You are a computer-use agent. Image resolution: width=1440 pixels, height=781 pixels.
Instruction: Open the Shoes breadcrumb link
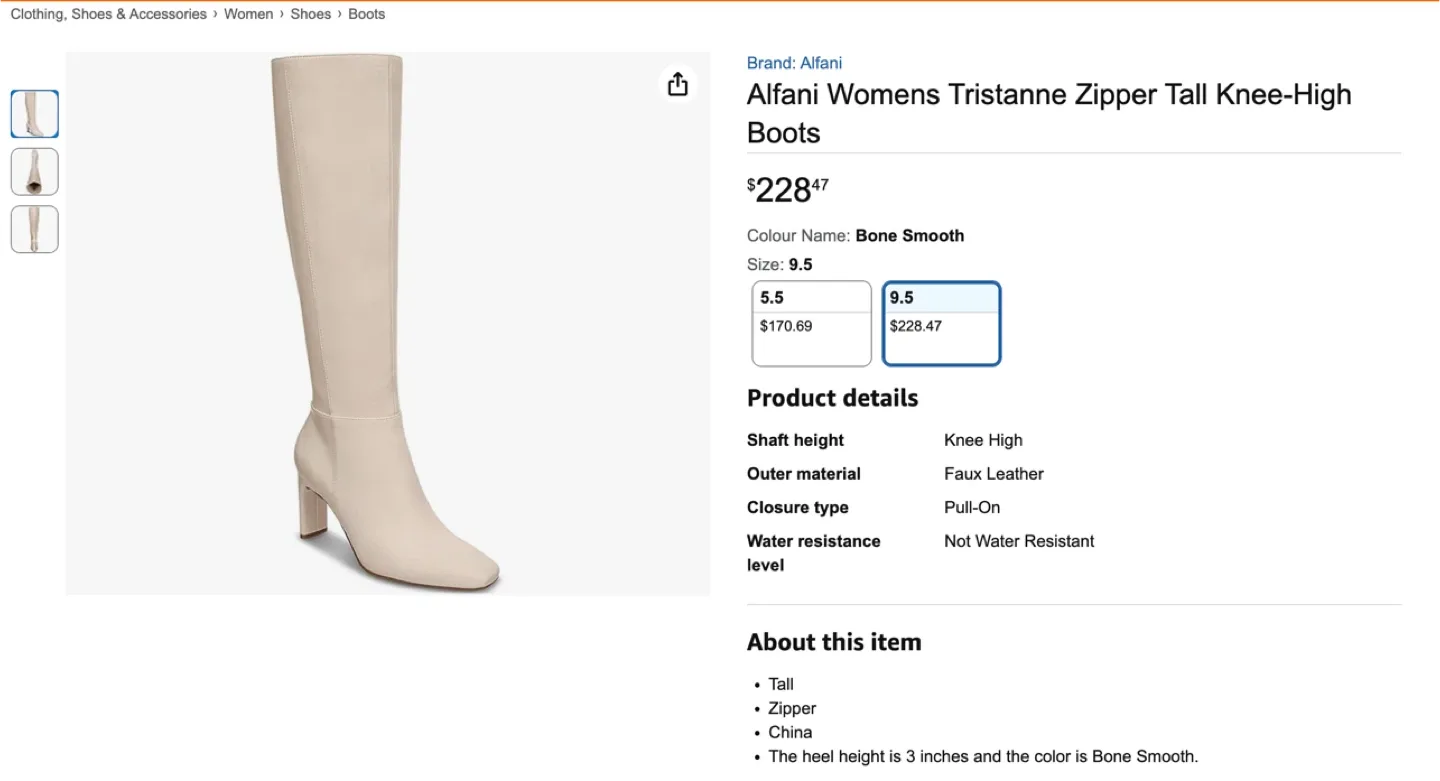310,13
